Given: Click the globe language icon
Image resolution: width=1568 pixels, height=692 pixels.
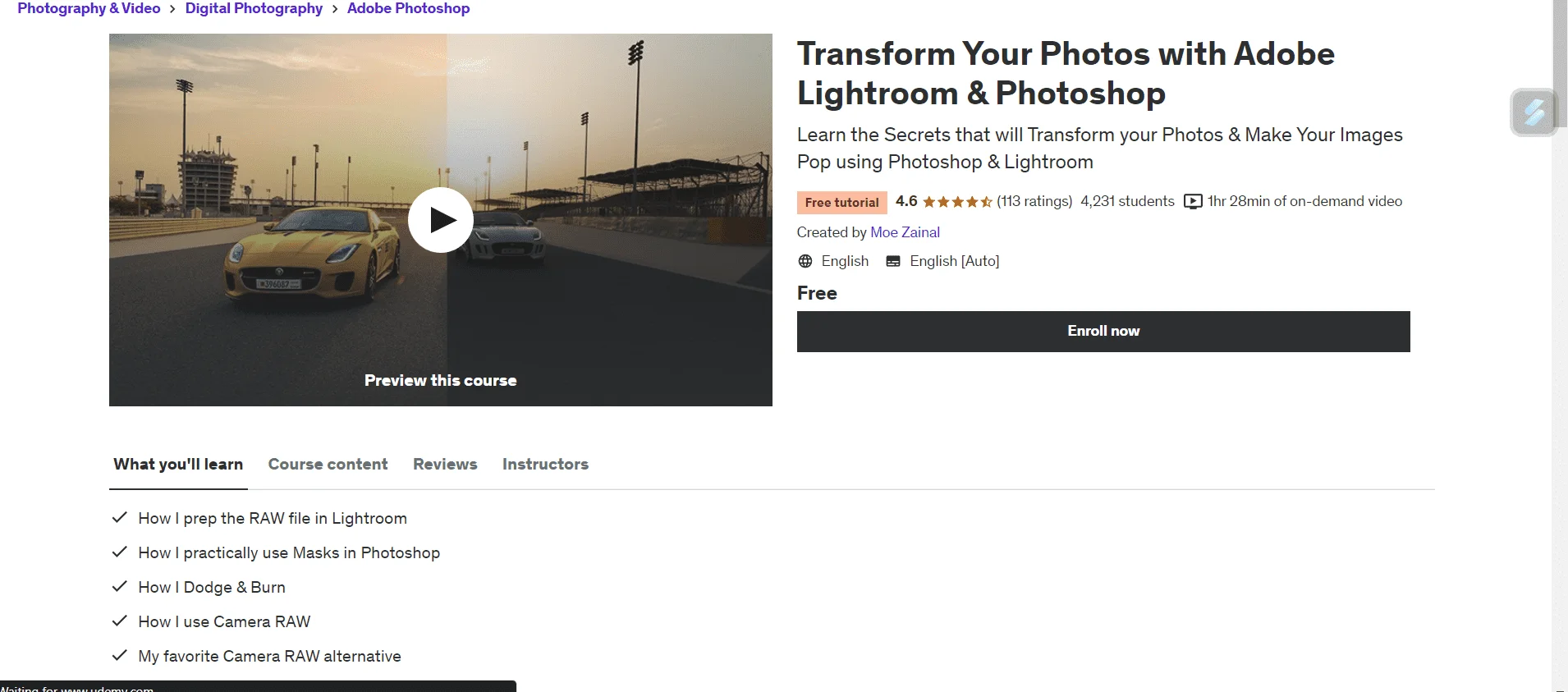Looking at the screenshot, I should [805, 261].
